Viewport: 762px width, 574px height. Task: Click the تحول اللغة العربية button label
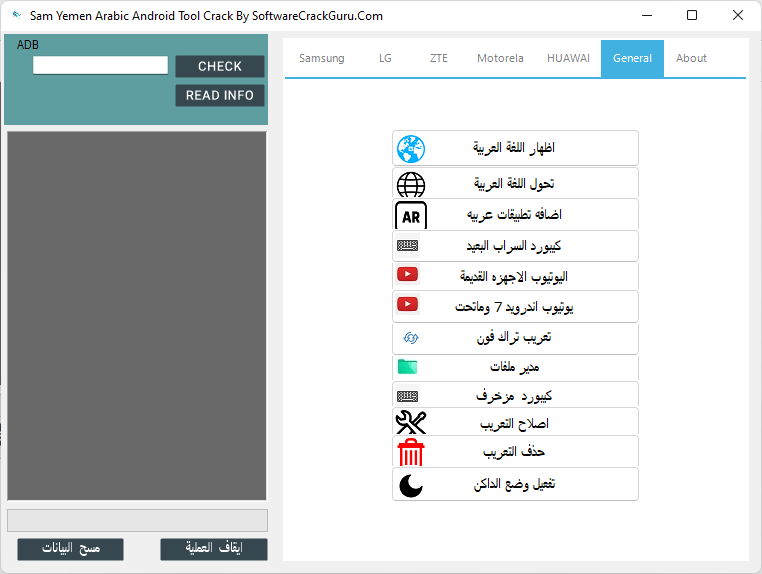pyautogui.click(x=514, y=184)
